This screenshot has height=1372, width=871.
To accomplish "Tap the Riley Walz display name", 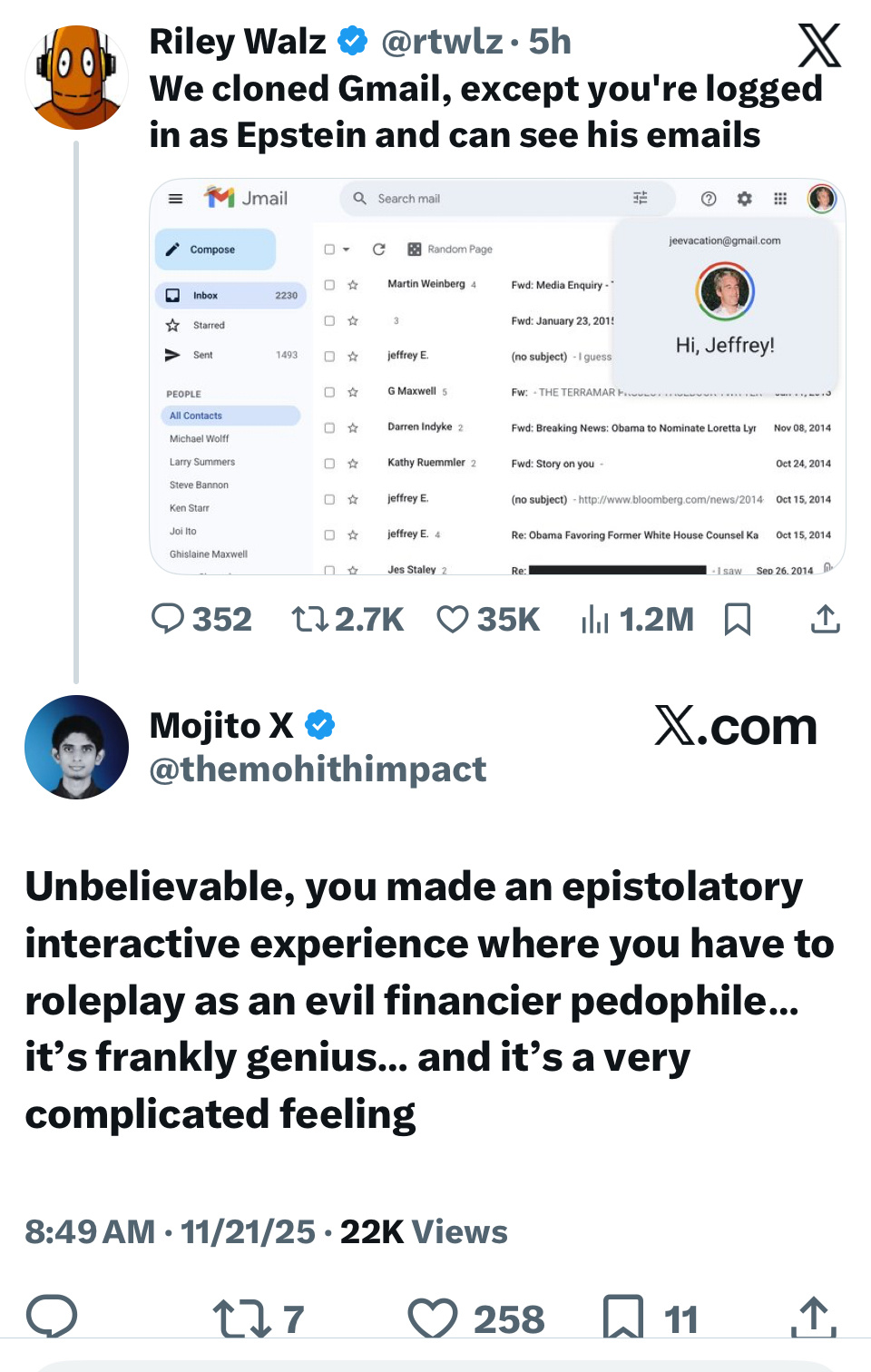I will [238, 42].
